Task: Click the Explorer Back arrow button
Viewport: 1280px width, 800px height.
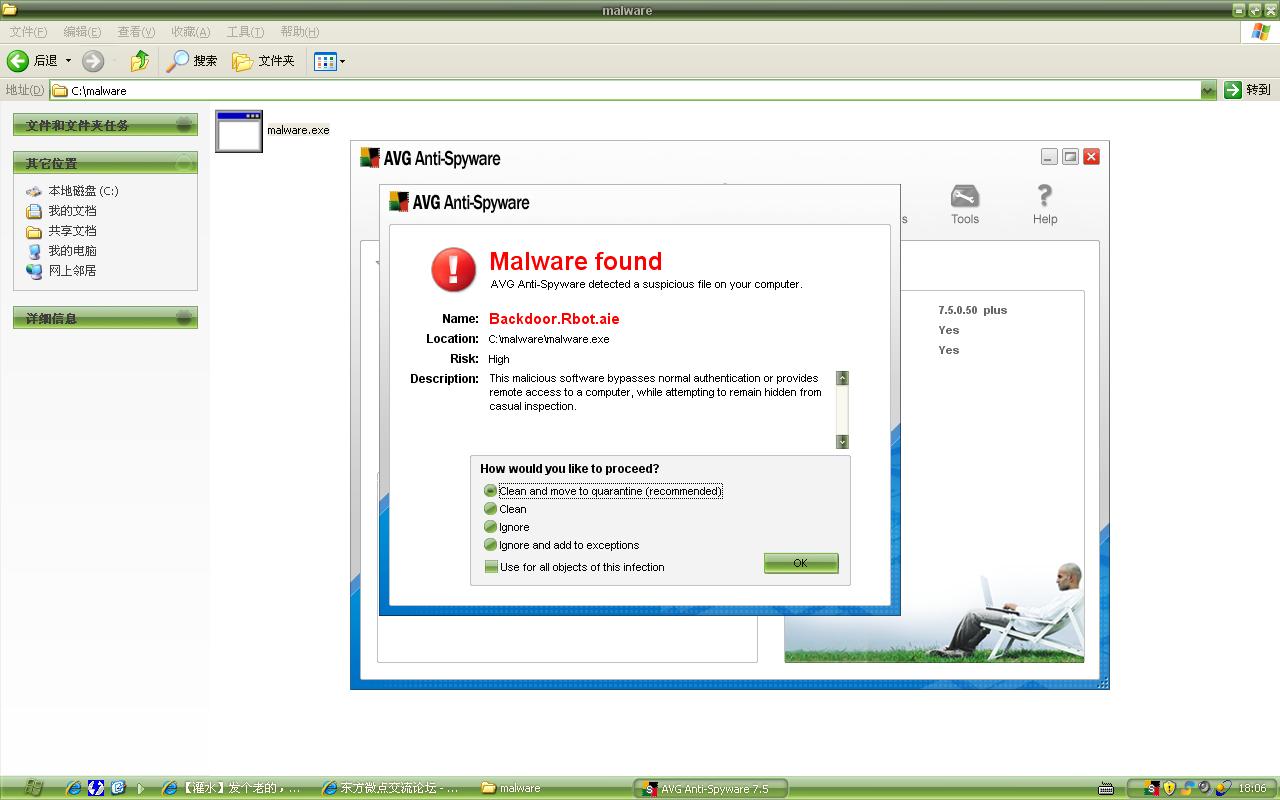Action: click(18, 61)
